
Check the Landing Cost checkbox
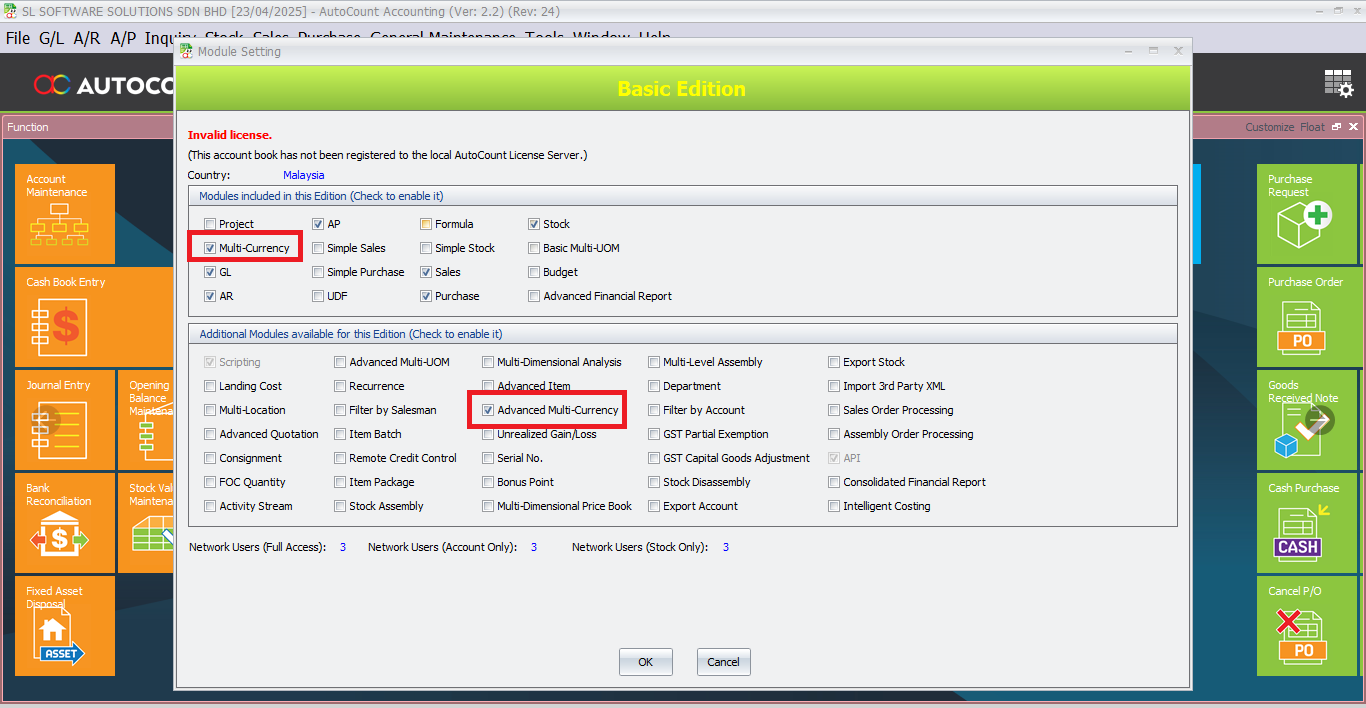[210, 386]
